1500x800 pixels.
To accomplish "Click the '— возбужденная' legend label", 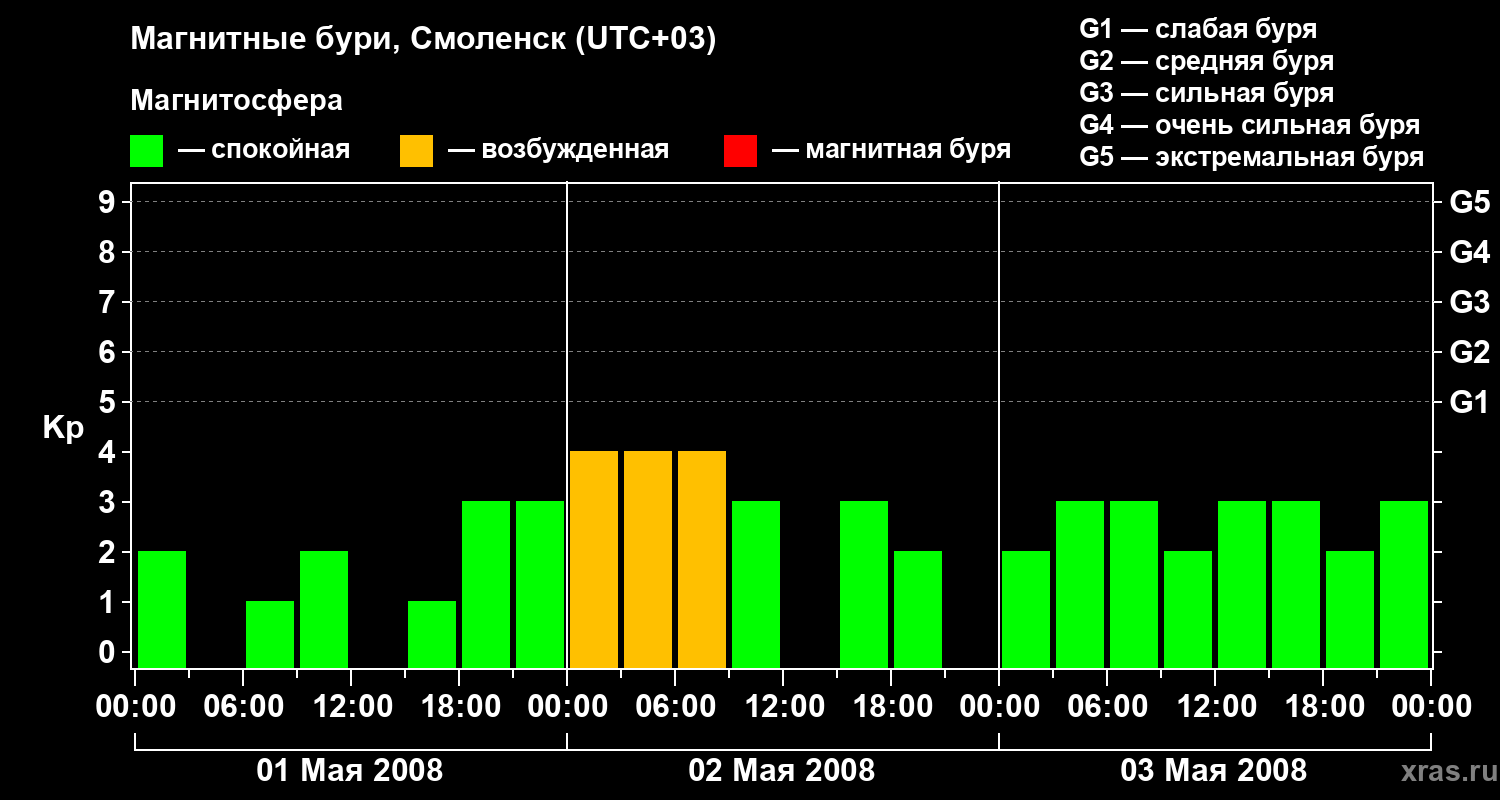I will (558, 151).
